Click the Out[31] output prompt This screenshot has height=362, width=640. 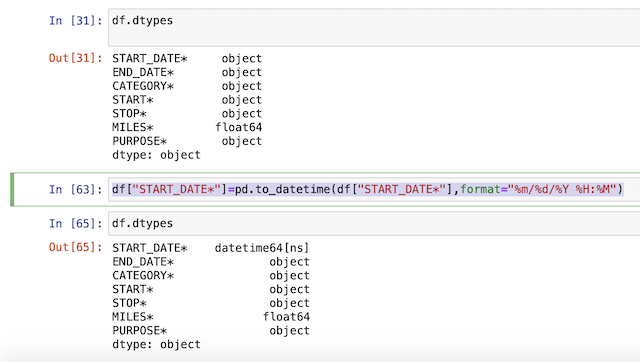coord(76,58)
